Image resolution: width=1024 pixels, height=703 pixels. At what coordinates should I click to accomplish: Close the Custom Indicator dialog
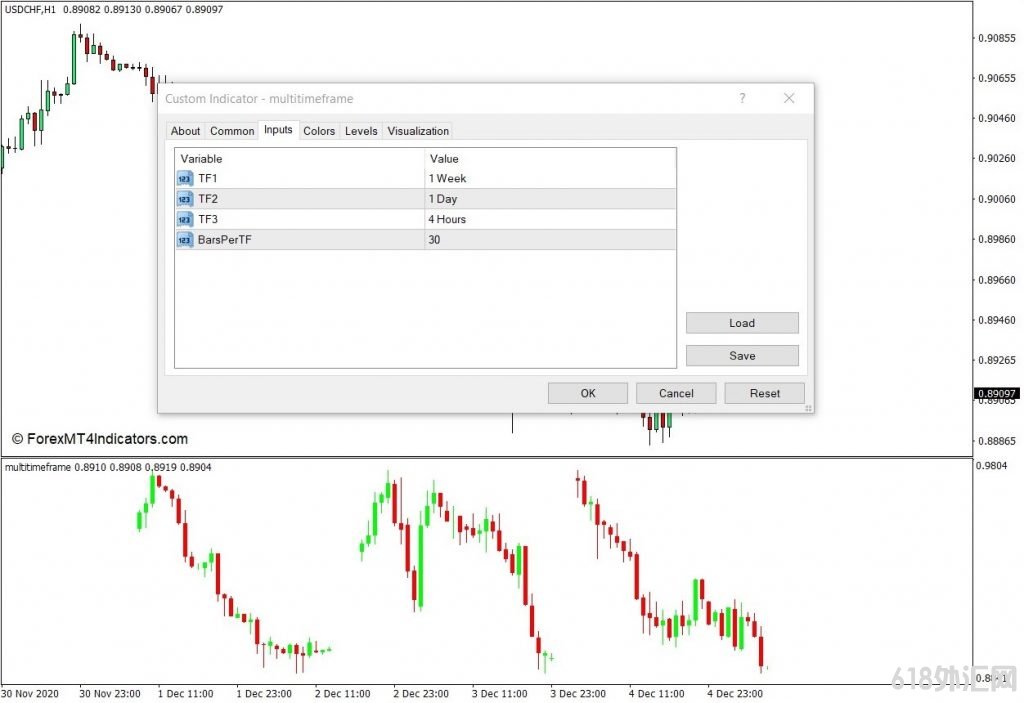(x=789, y=98)
